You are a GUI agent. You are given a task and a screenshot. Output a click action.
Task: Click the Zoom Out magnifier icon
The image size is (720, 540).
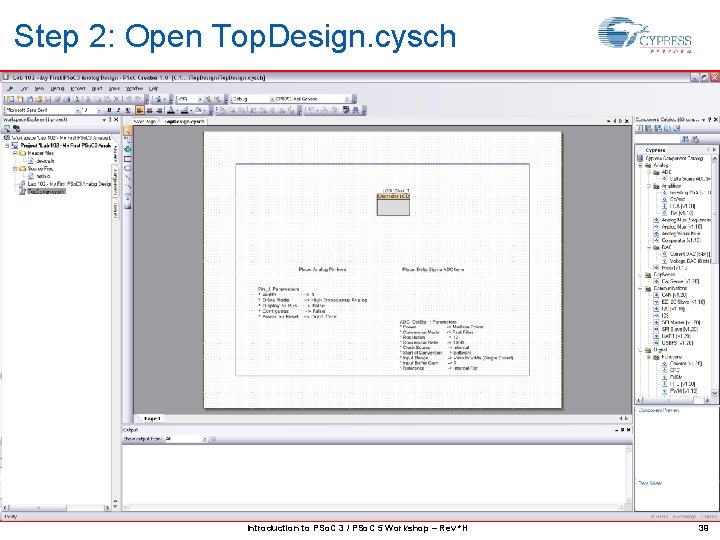pos(218,99)
